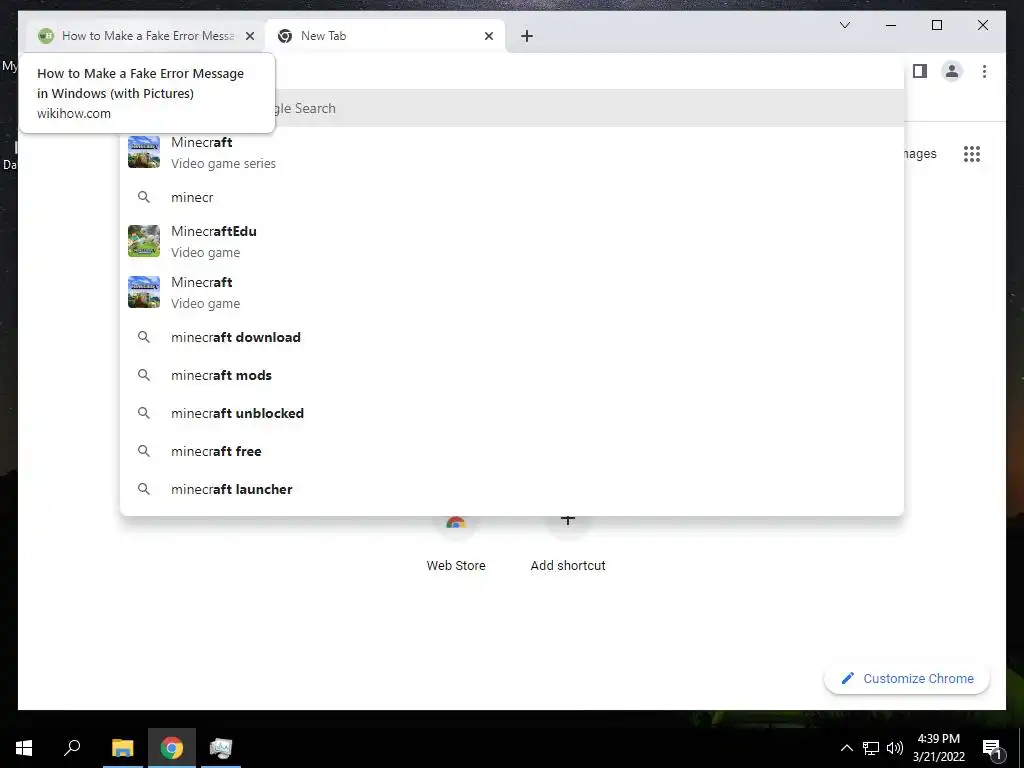Select 'minecraft download' suggestion
This screenshot has width=1024, height=768.
point(512,338)
